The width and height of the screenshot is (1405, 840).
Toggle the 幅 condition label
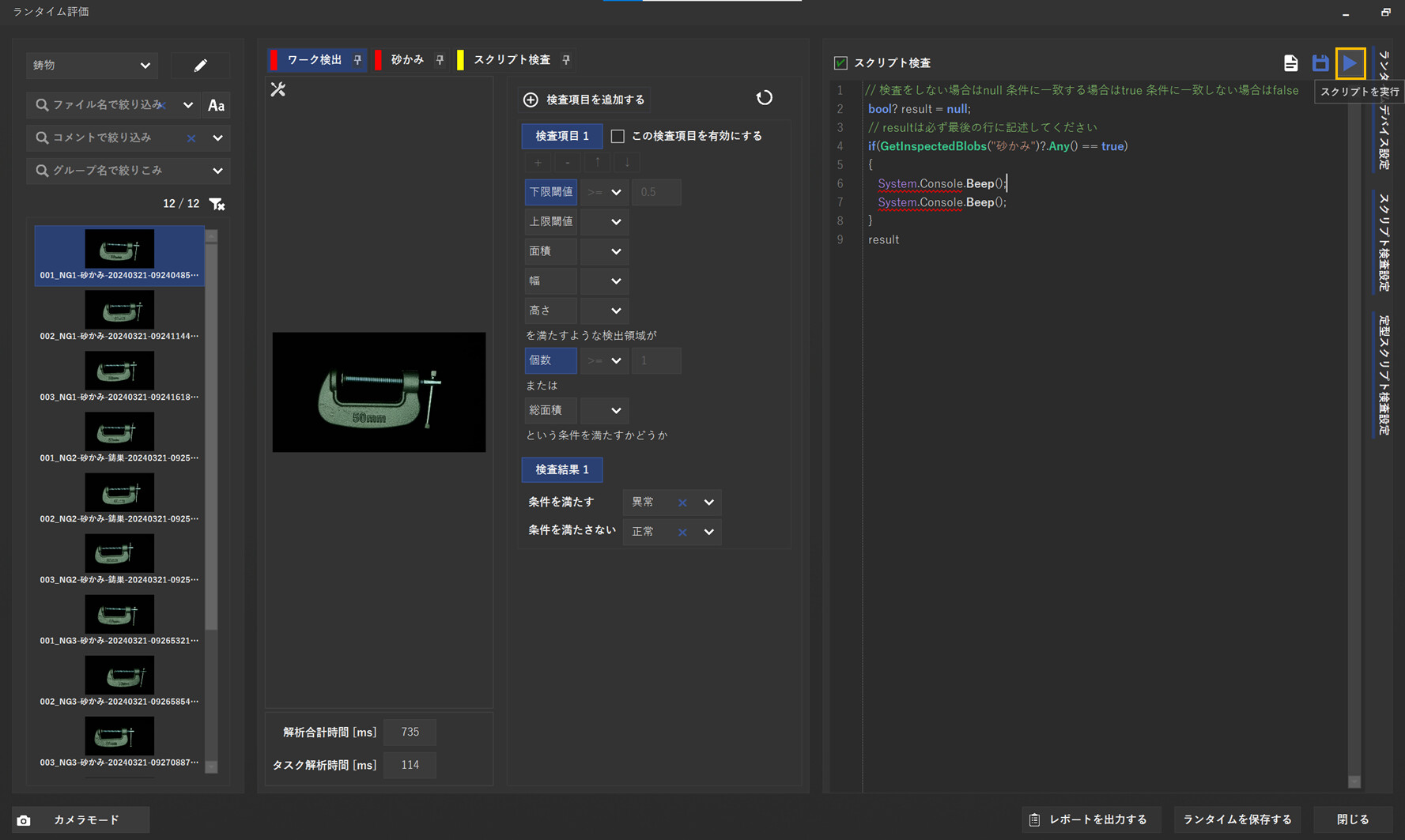pyautogui.click(x=550, y=281)
